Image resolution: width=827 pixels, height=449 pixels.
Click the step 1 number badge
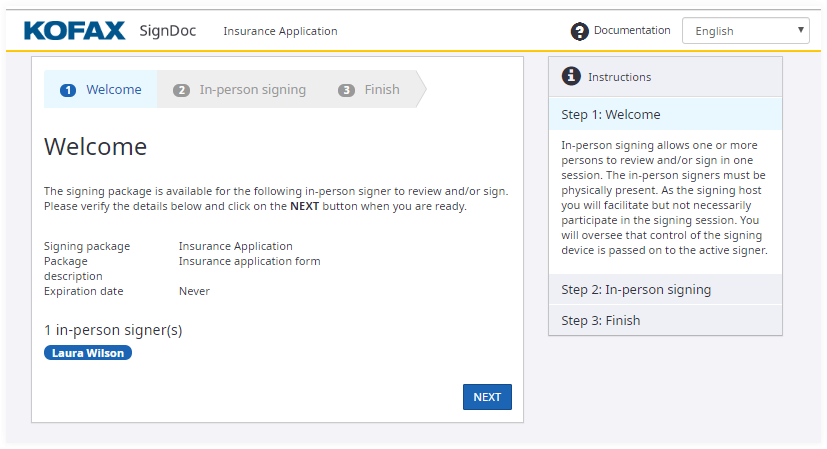68,90
